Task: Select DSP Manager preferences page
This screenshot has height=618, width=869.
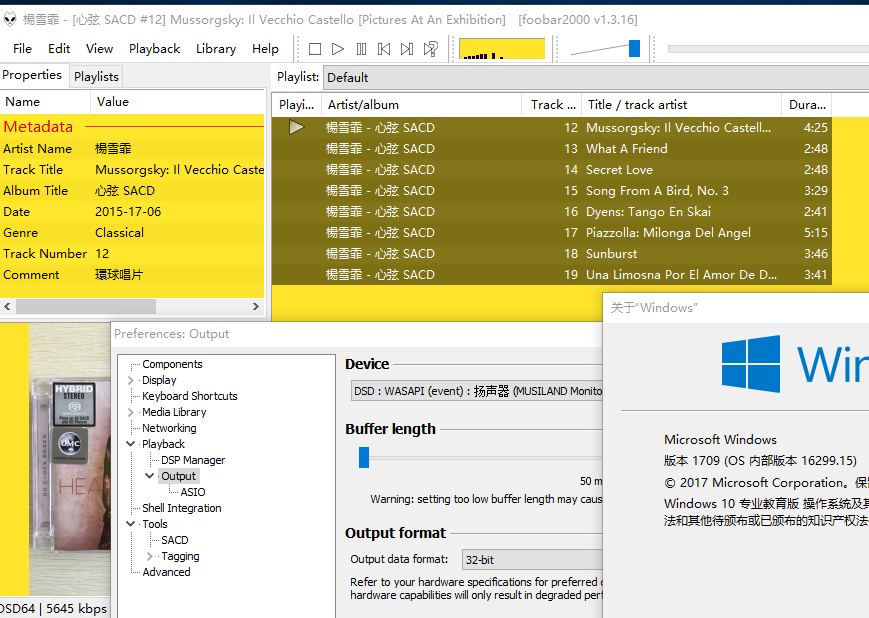Action: click(193, 460)
